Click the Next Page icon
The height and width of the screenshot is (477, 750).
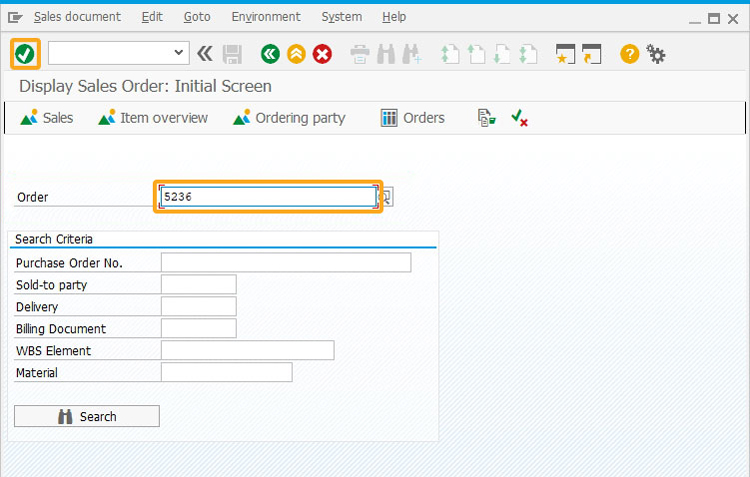point(502,54)
